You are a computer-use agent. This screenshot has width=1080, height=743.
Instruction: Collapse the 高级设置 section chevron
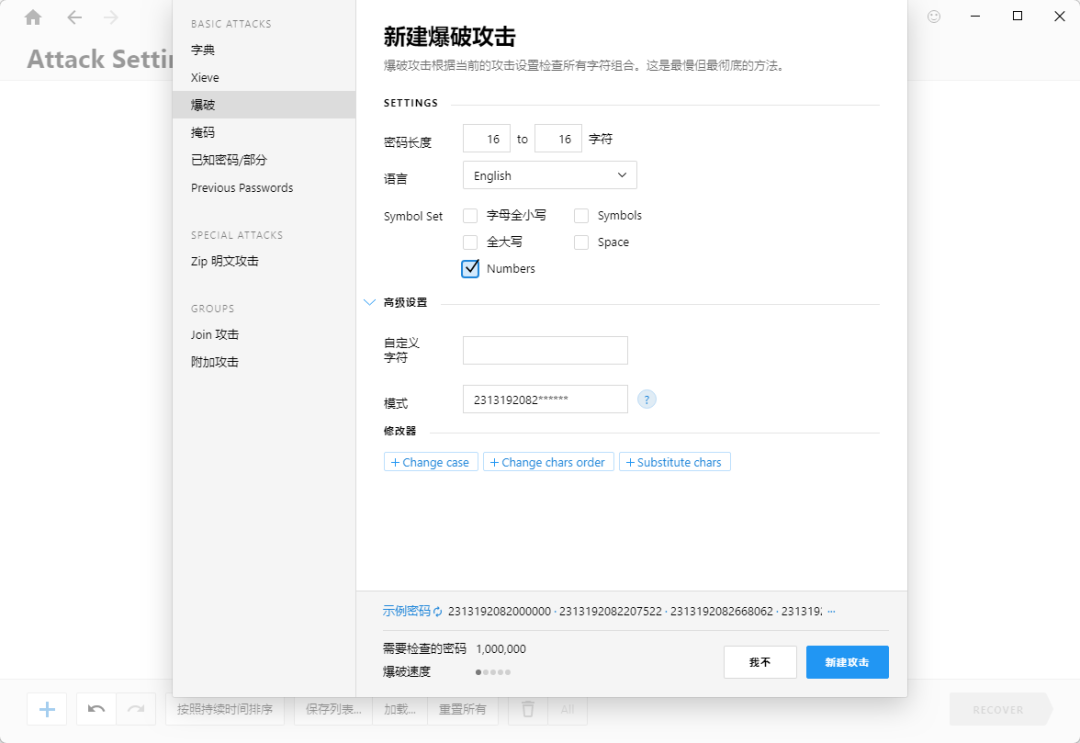[369, 302]
